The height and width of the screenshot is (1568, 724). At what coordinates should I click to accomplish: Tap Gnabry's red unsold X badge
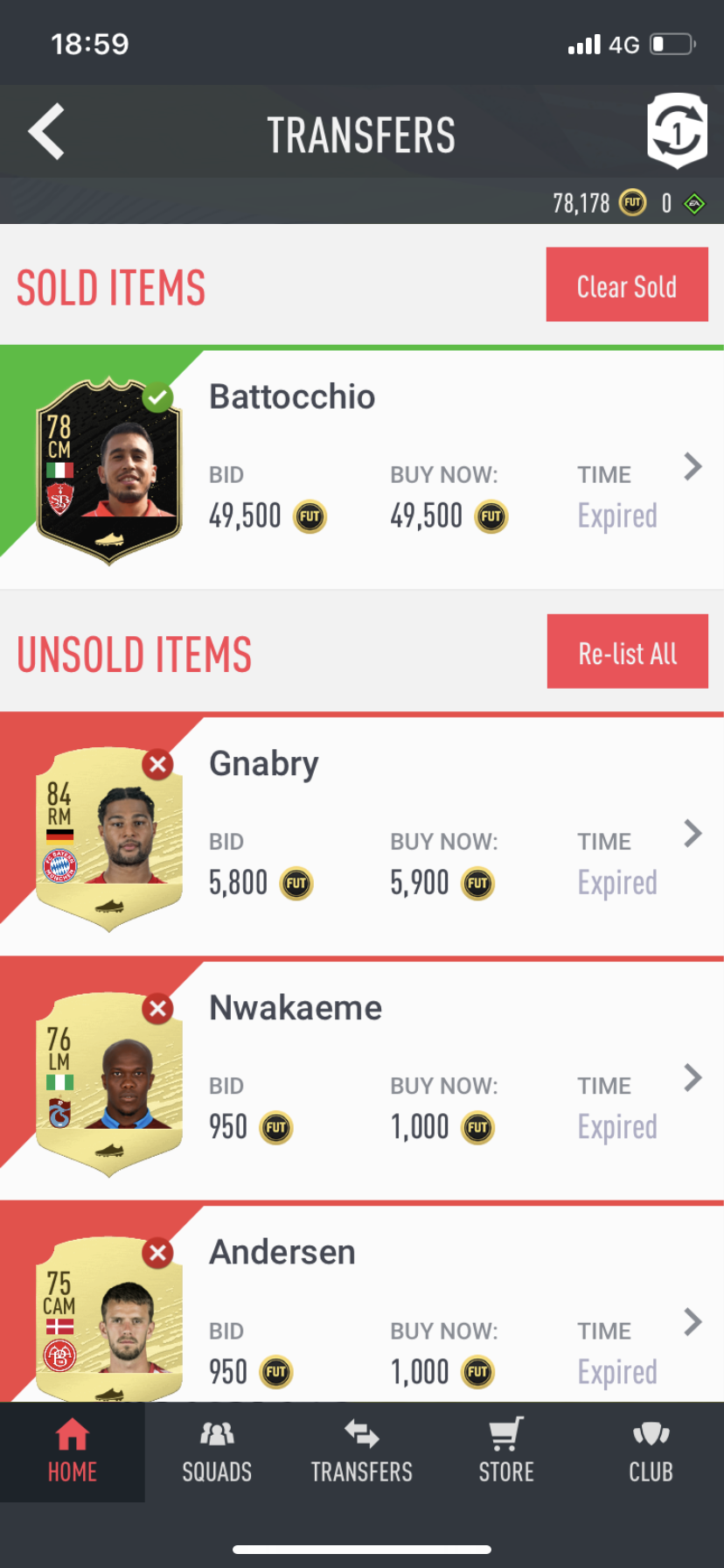(x=158, y=765)
